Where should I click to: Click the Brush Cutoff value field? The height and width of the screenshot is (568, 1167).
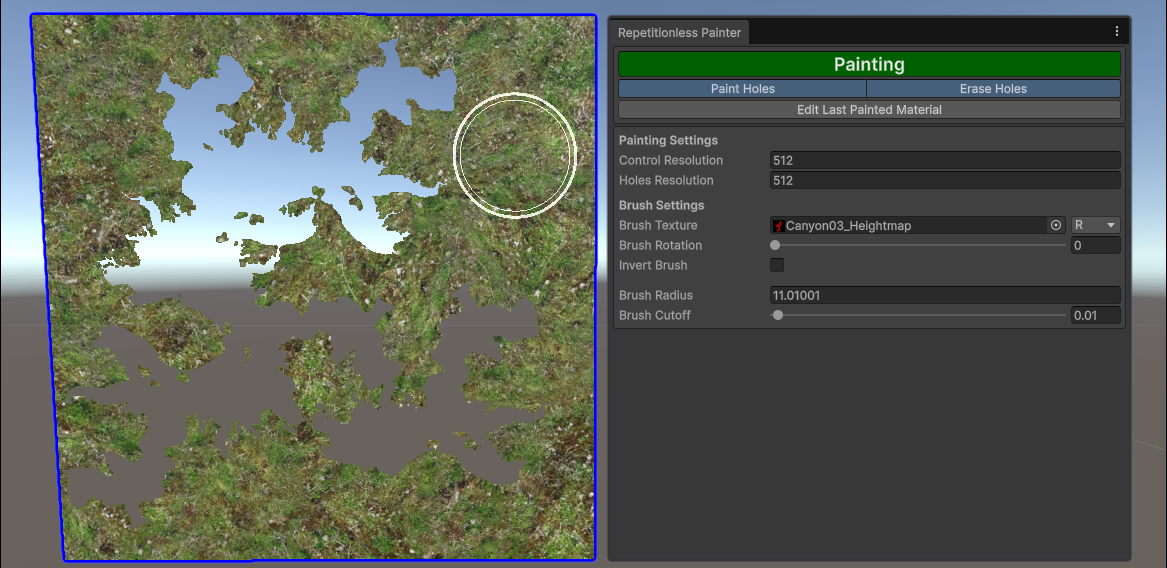[1096, 315]
